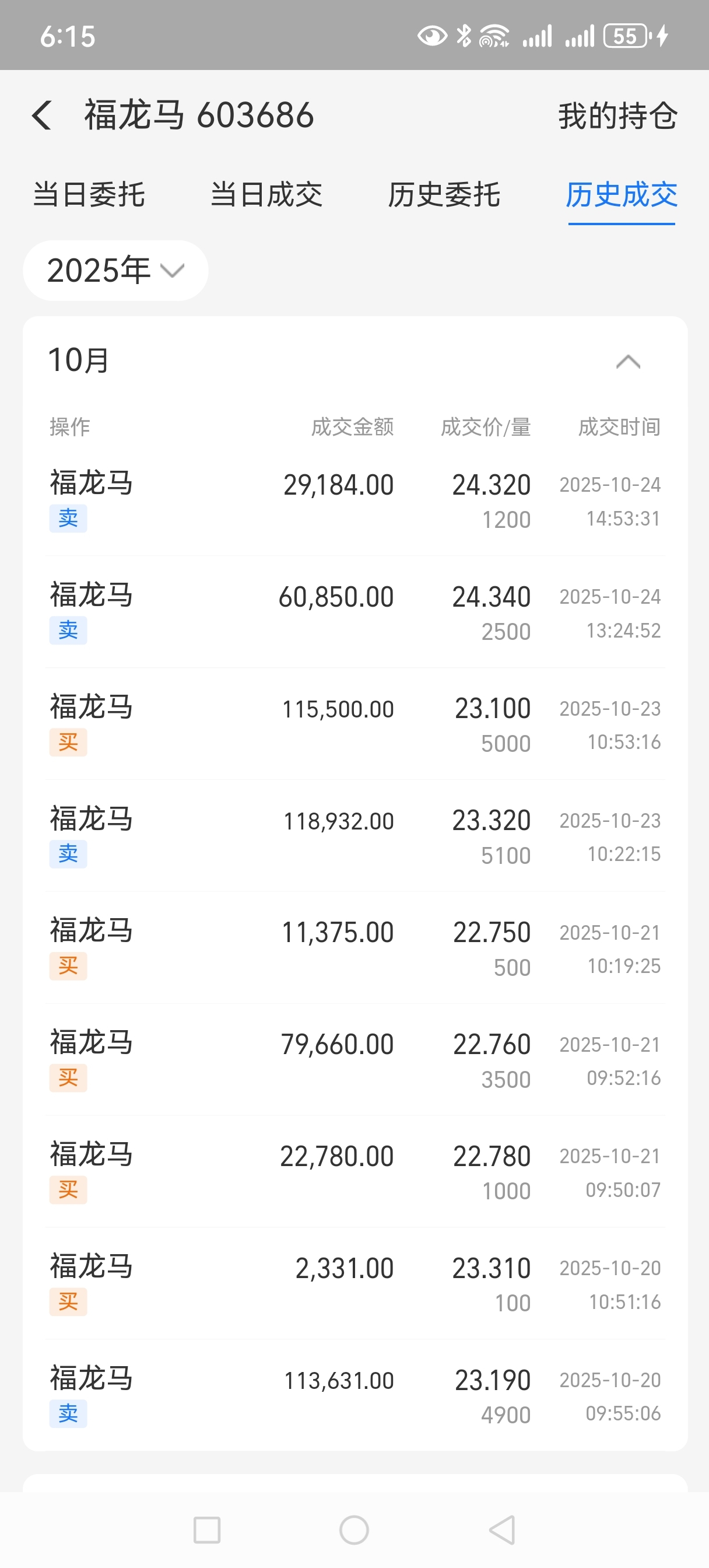This screenshot has width=709, height=1568.
Task: Open the 60,850.00 sell trade record
Action: point(354,612)
